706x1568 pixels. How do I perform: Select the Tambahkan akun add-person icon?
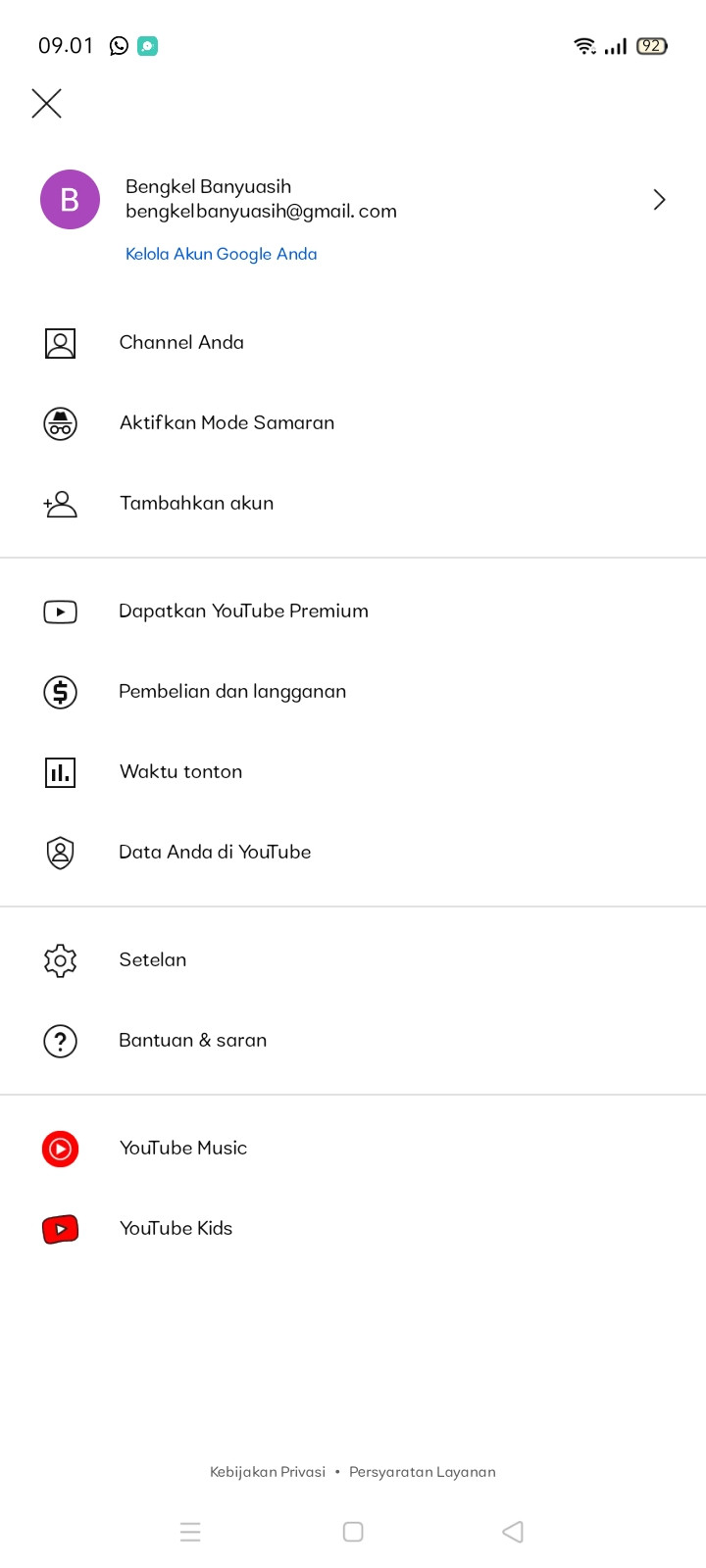point(60,504)
